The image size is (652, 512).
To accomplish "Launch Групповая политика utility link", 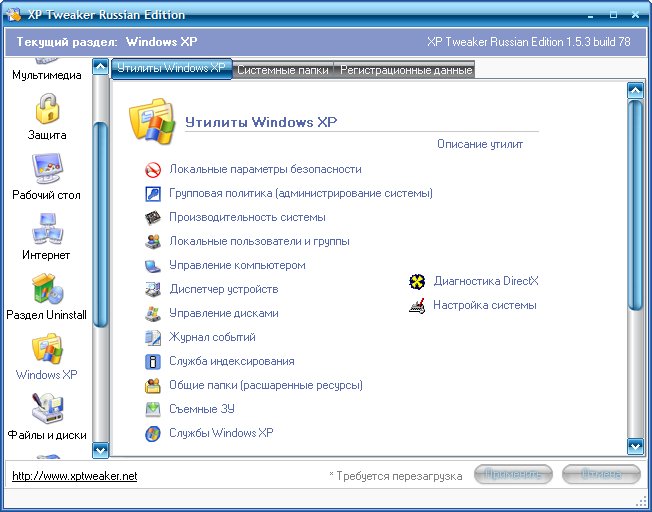I will pos(301,193).
